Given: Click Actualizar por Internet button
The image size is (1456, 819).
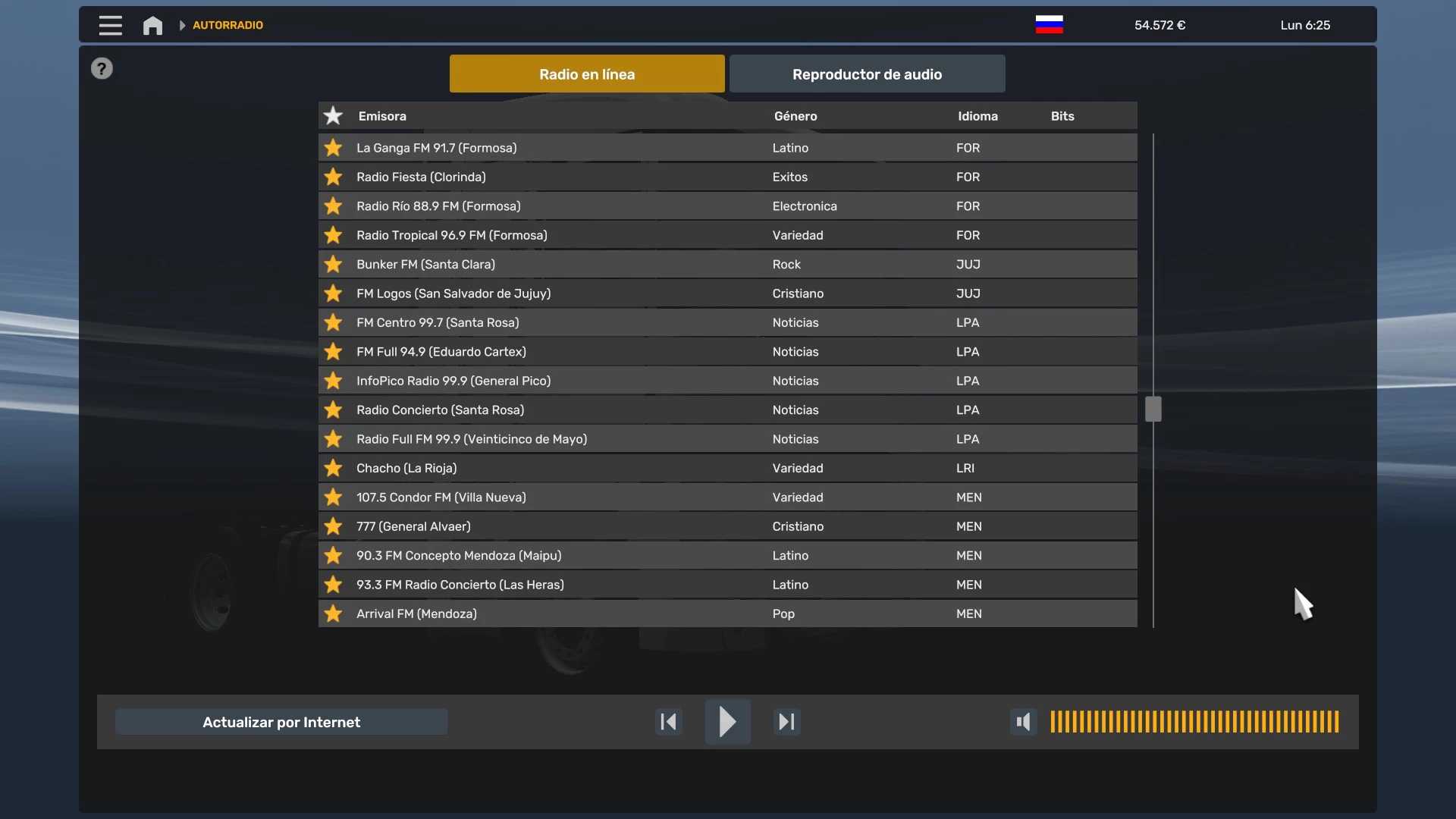Looking at the screenshot, I should coord(281,722).
